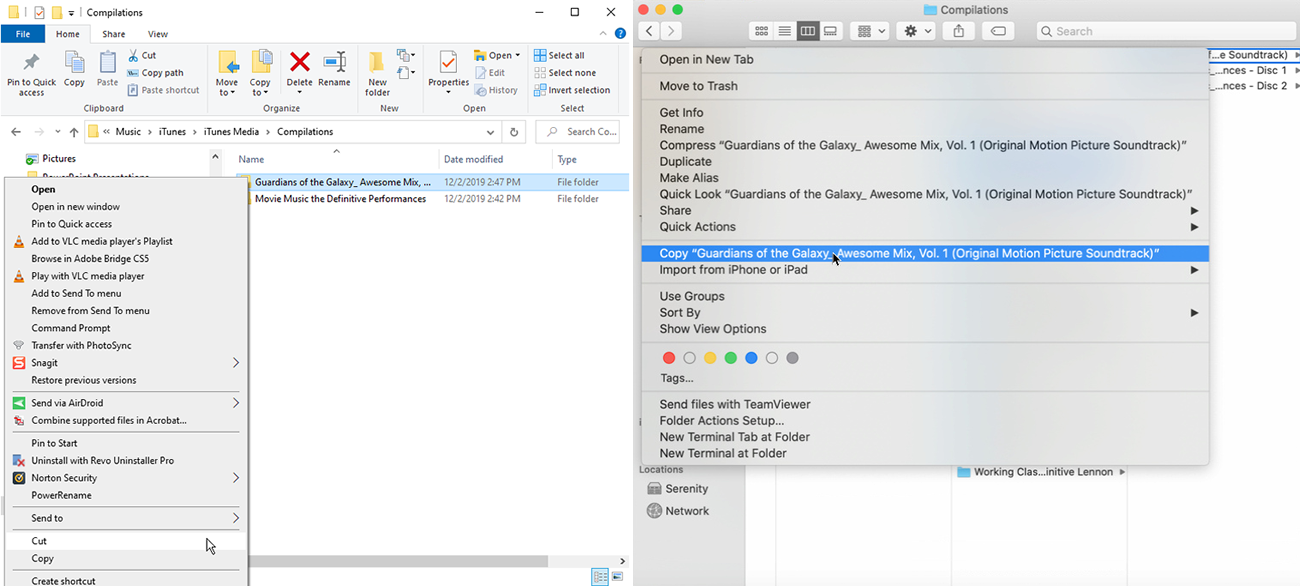Collapse the Explorer ribbon
1300x586 pixels.
click(x=601, y=34)
